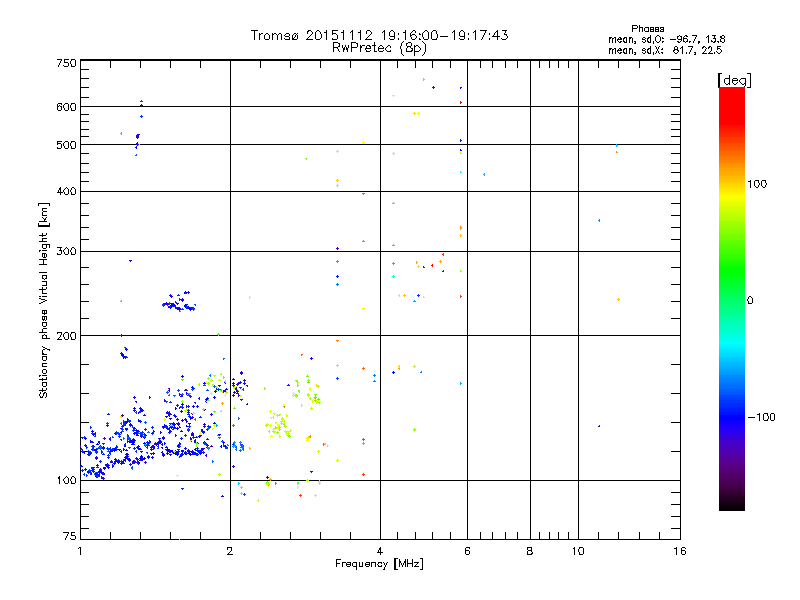Click the '600' height tick label
The image size is (800, 600).
click(66, 107)
